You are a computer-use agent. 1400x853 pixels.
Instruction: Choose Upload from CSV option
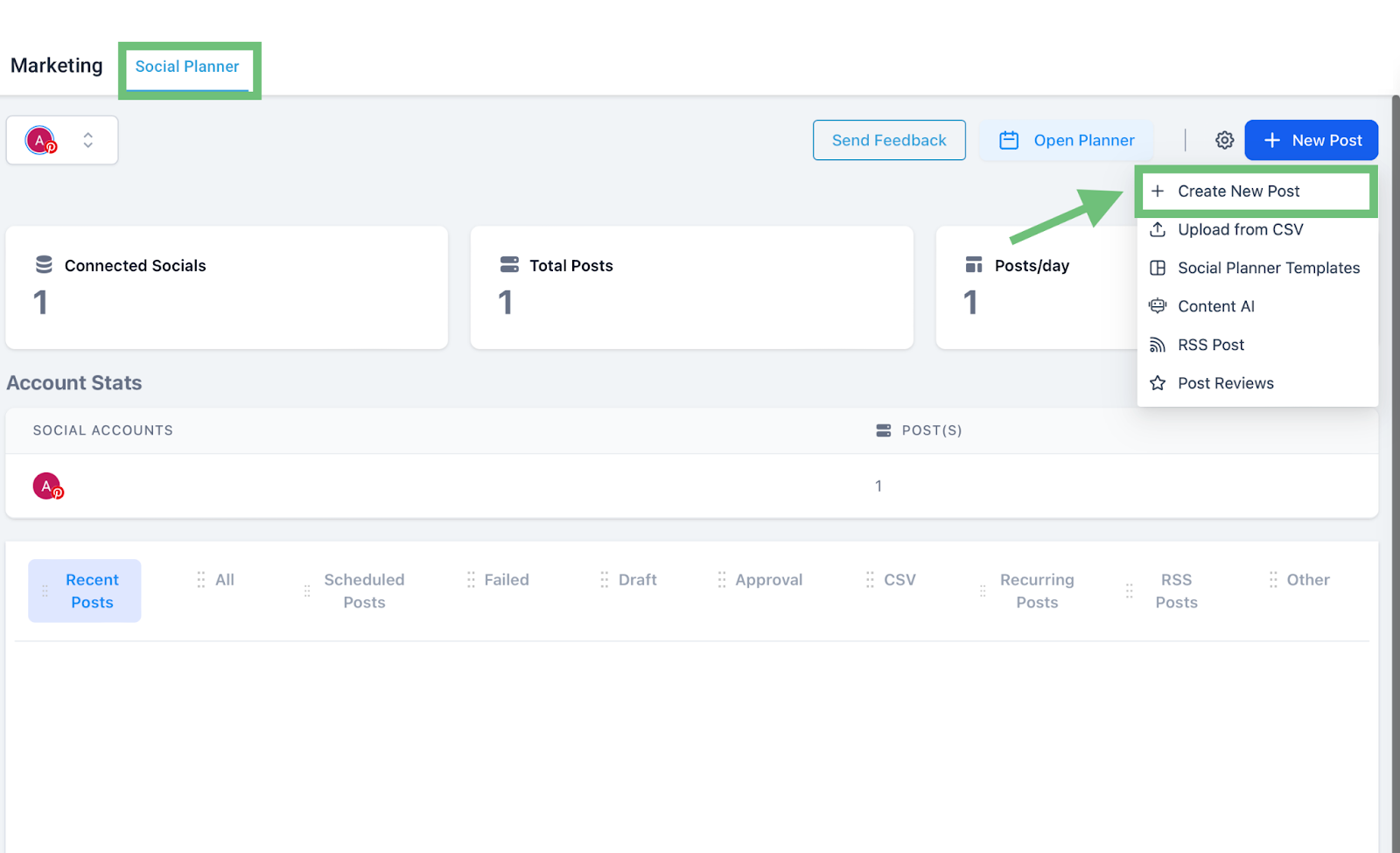[x=1256, y=229]
